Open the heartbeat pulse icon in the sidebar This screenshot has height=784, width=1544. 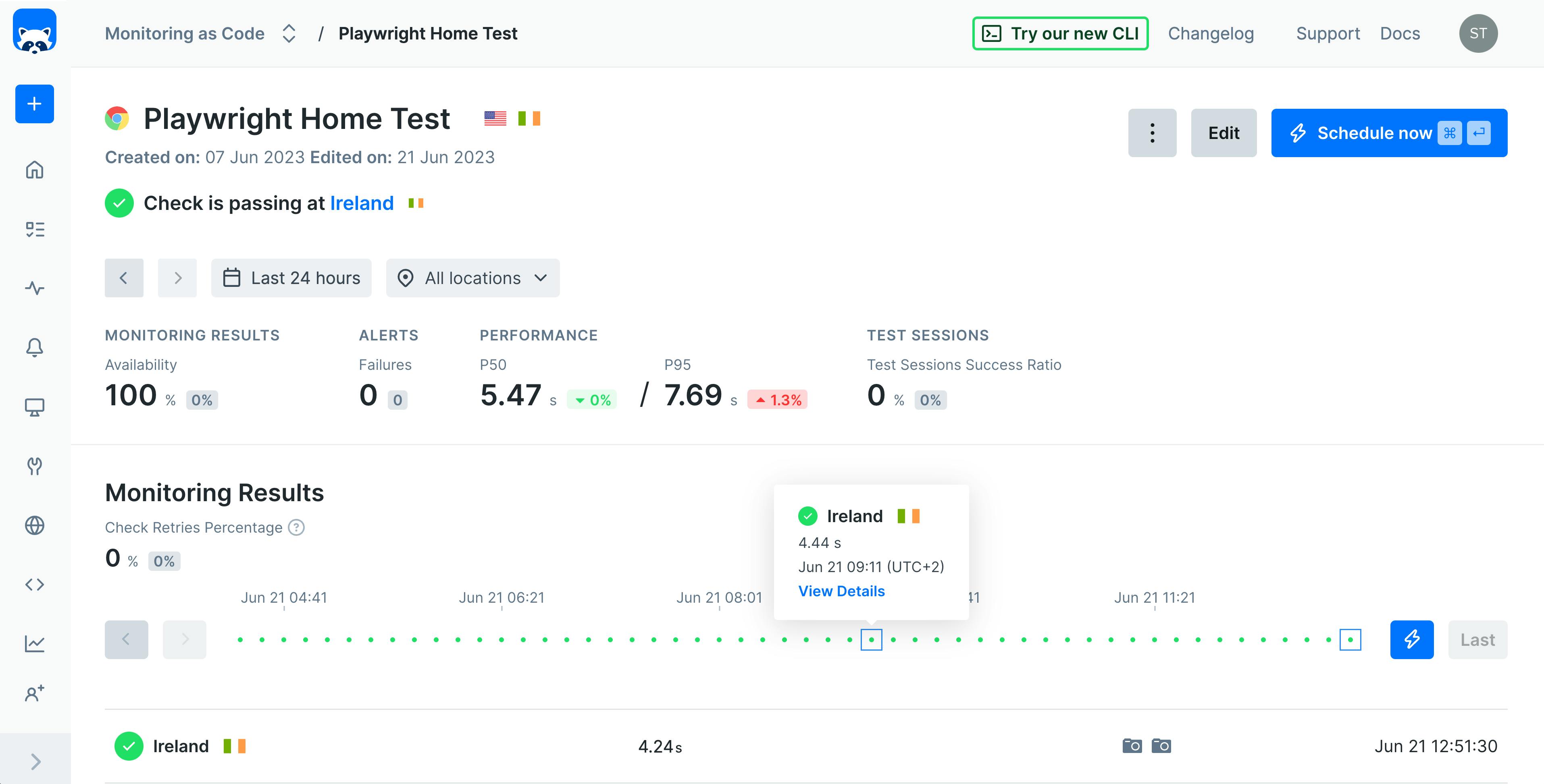(x=35, y=288)
